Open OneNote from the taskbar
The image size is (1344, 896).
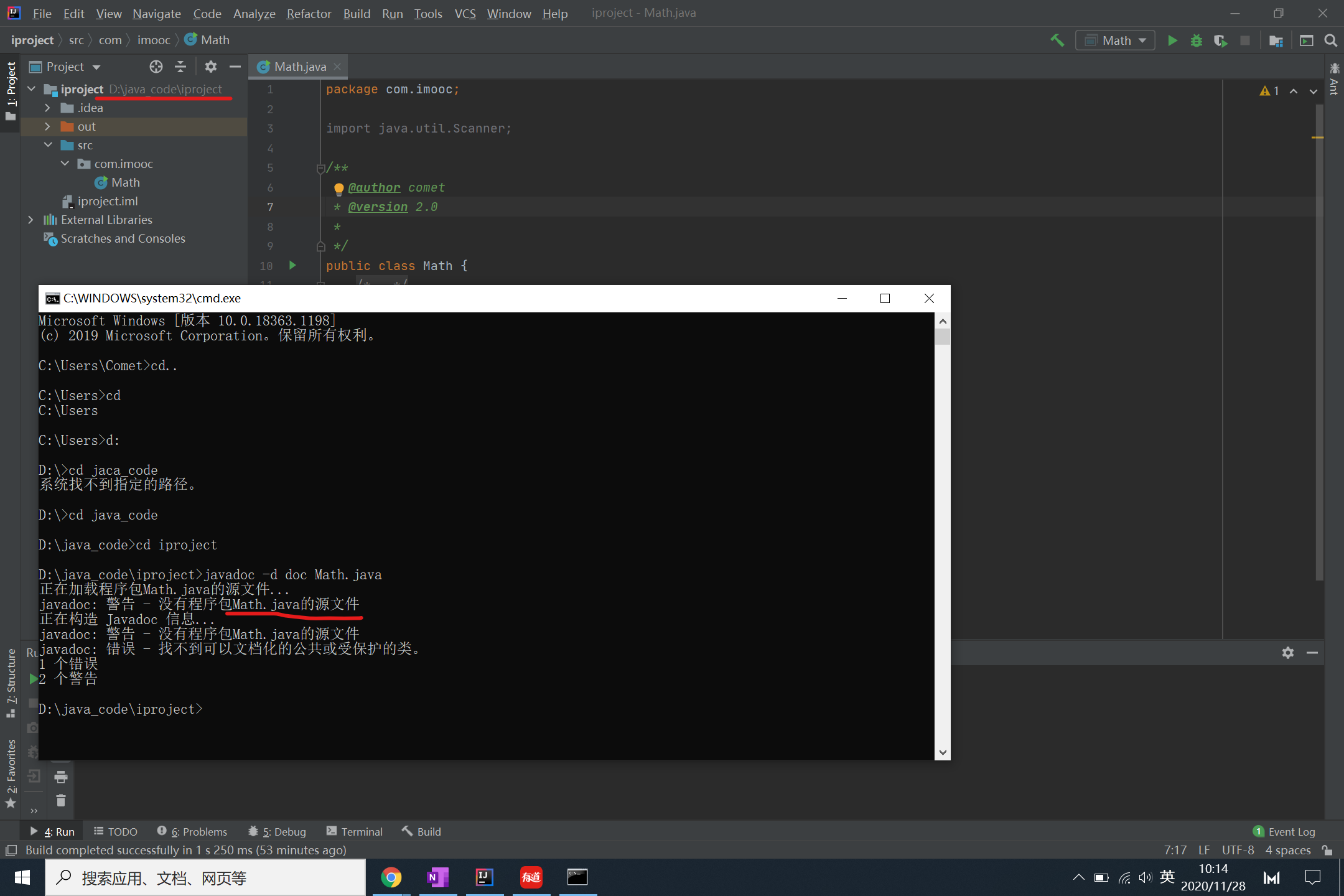438,878
